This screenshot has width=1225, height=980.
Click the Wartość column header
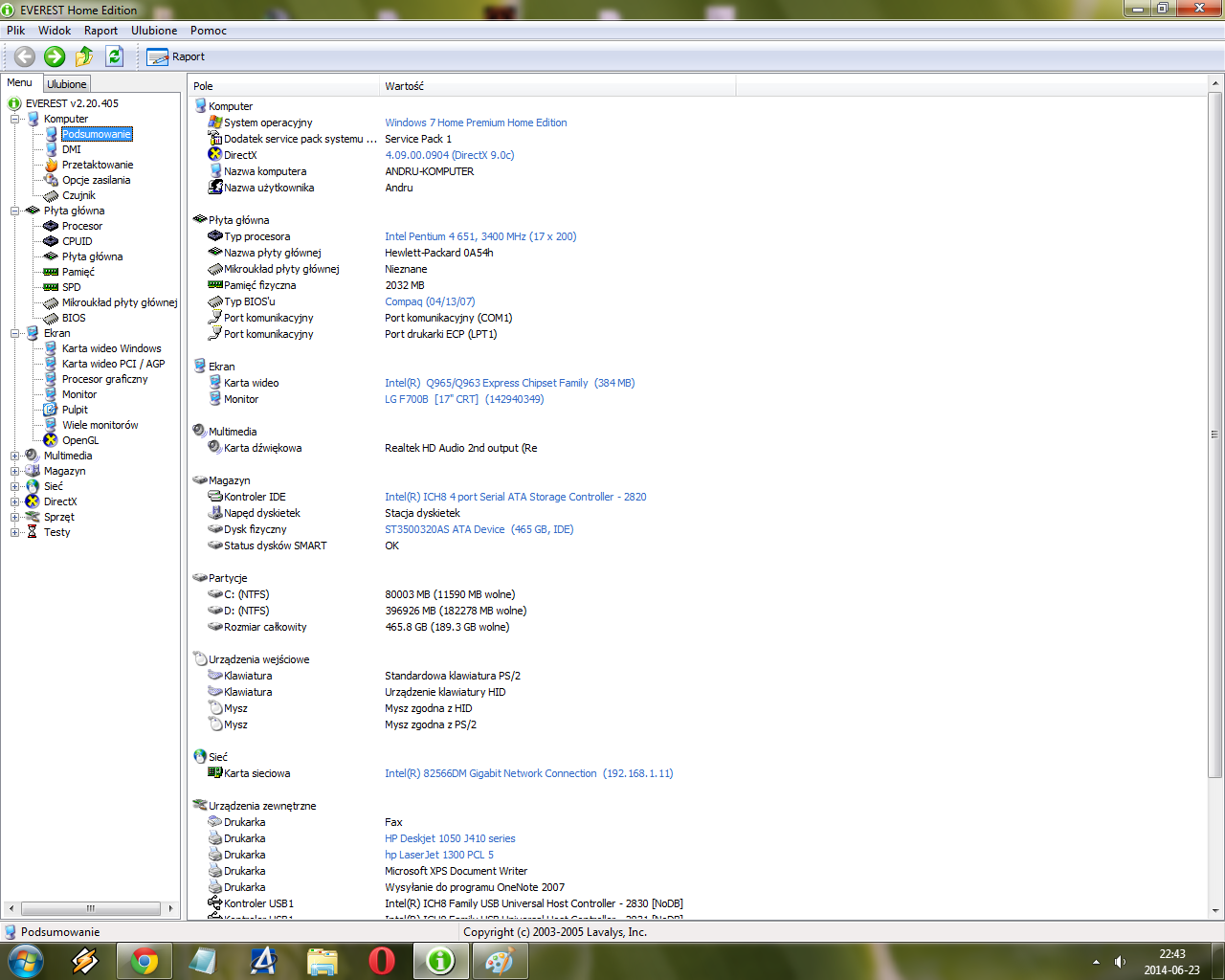pyautogui.click(x=558, y=86)
